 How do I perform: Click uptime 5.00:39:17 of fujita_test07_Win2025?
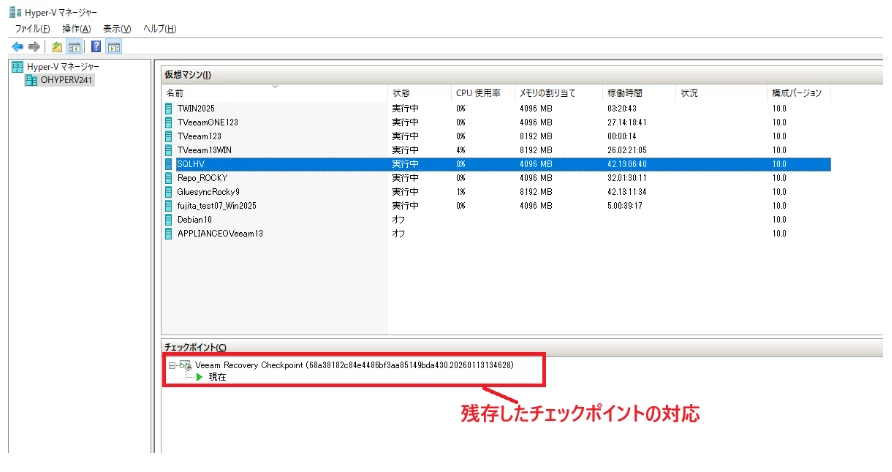coord(625,206)
